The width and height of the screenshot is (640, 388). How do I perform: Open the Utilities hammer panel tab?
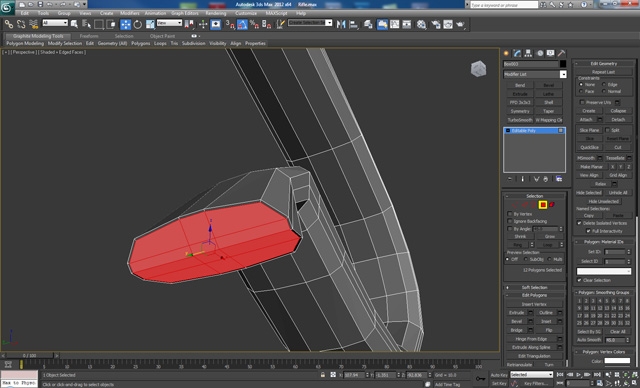click(562, 53)
